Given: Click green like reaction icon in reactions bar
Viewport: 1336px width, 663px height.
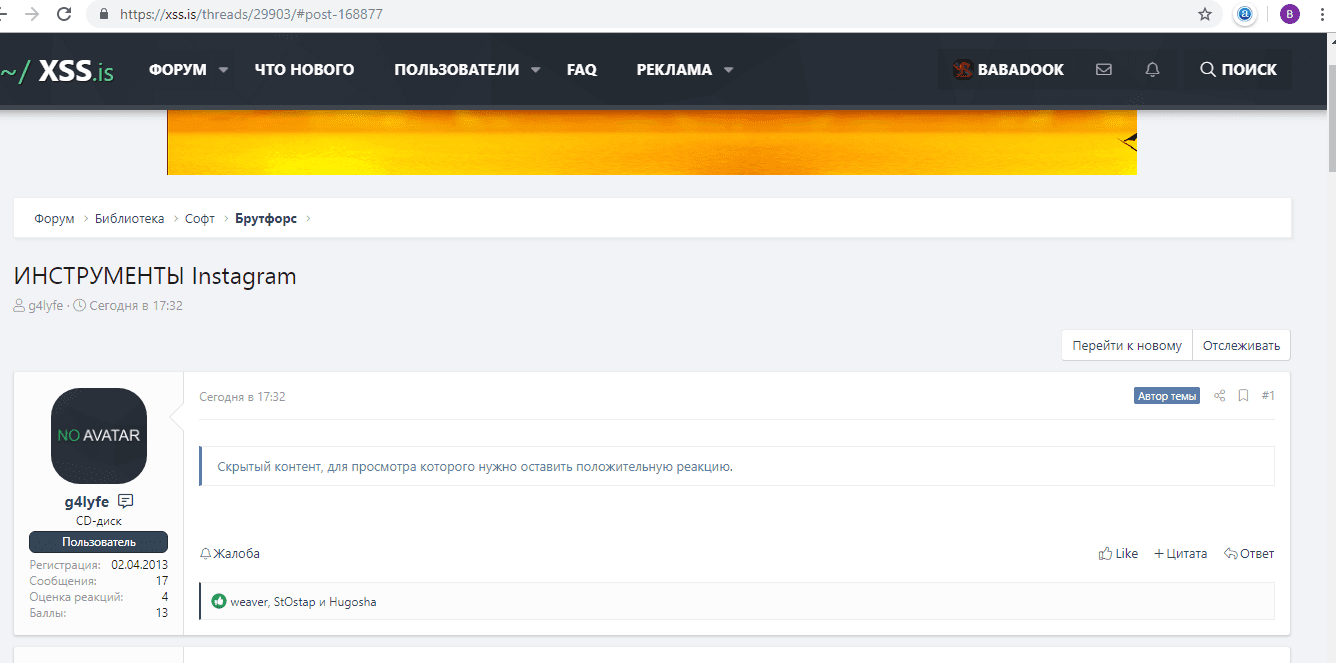Looking at the screenshot, I should pyautogui.click(x=219, y=602).
